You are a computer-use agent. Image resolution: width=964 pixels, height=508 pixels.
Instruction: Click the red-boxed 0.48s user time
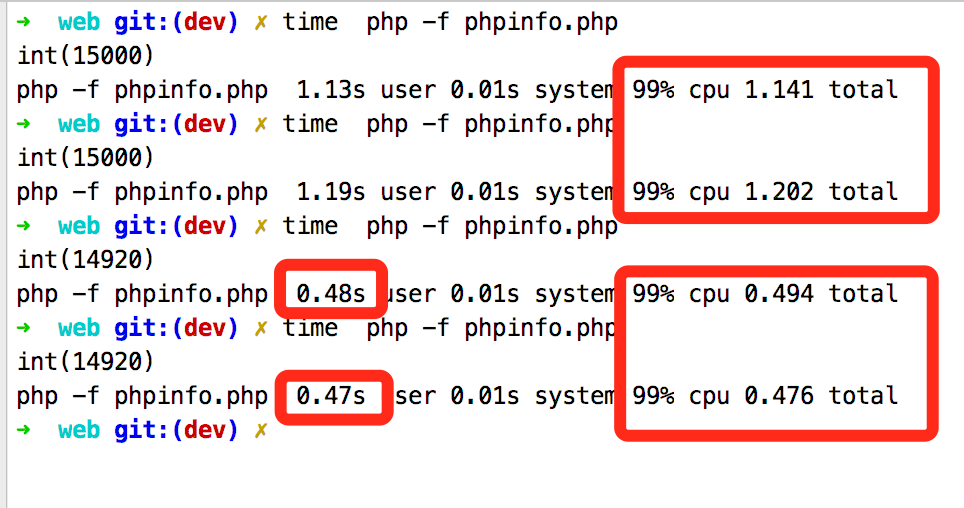point(331,294)
